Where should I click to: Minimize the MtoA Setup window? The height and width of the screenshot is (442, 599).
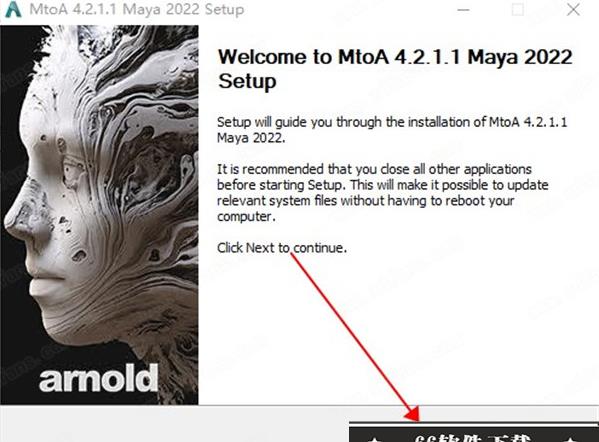tap(463, 10)
